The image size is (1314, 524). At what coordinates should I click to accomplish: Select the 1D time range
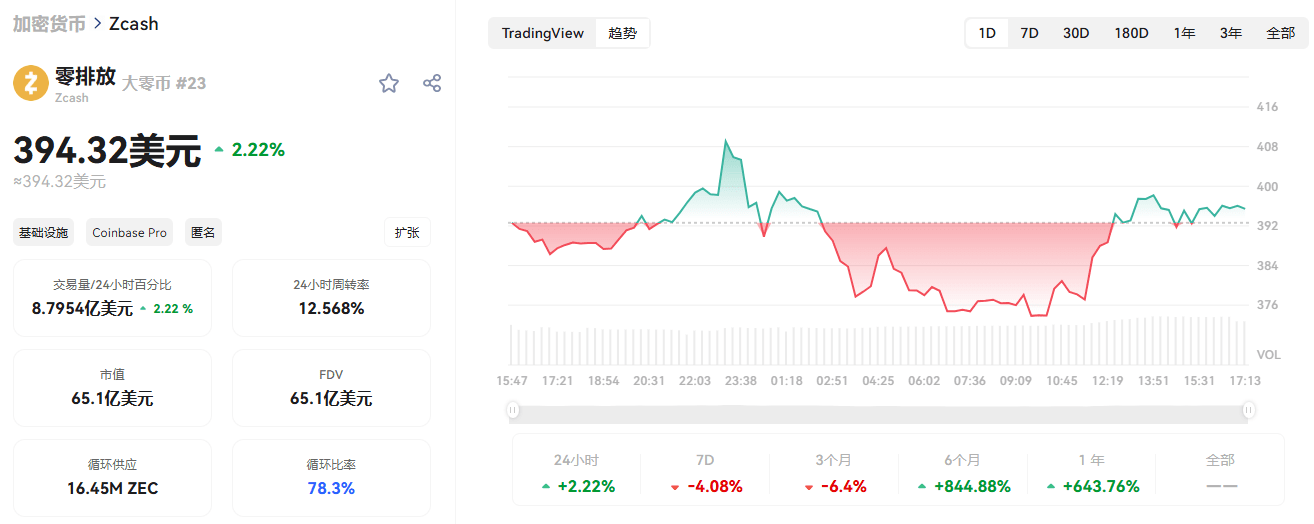click(987, 33)
